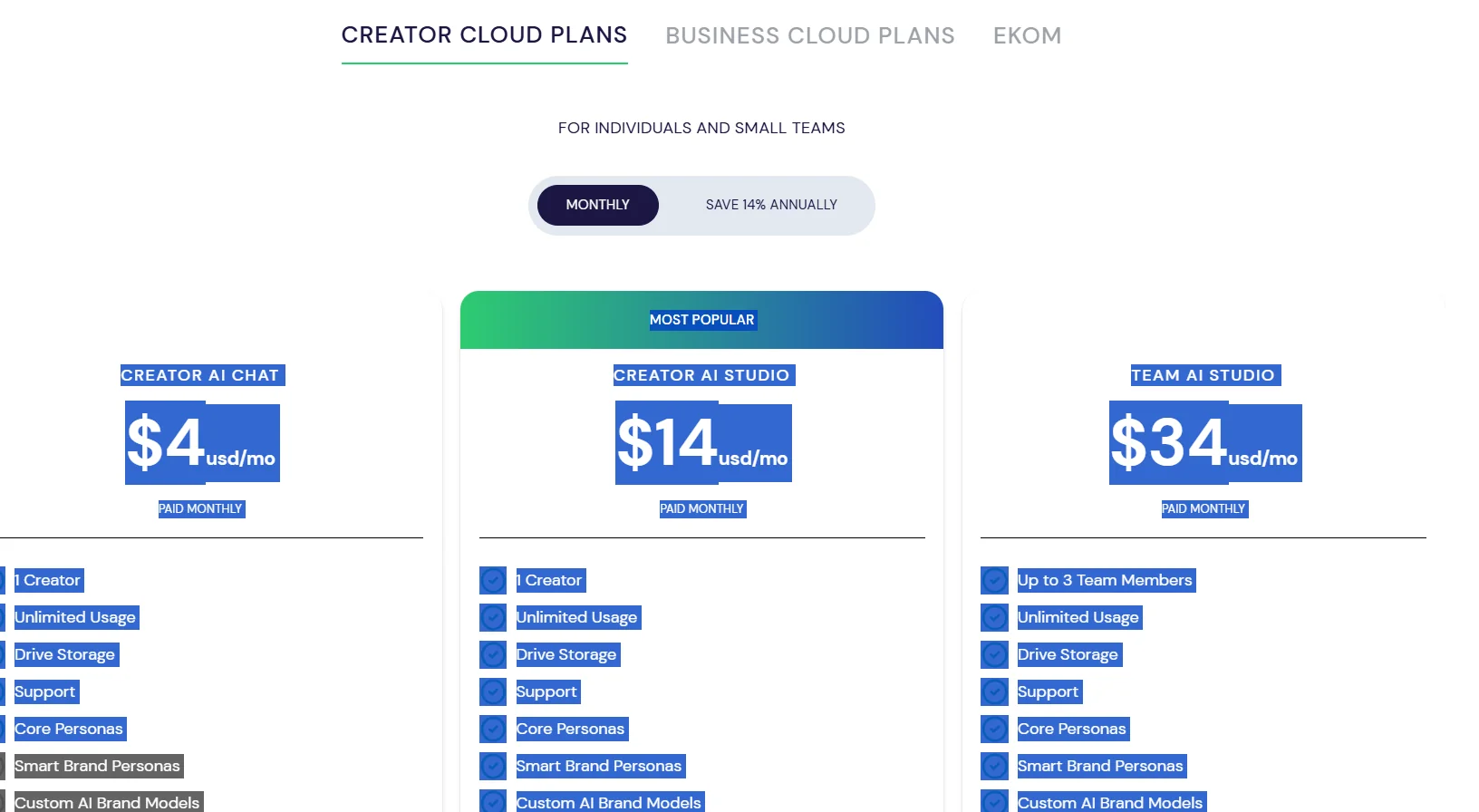This screenshot has width=1479, height=812.
Task: Click checkmark icon next to Up to 3 Team Members
Action: tap(994, 580)
